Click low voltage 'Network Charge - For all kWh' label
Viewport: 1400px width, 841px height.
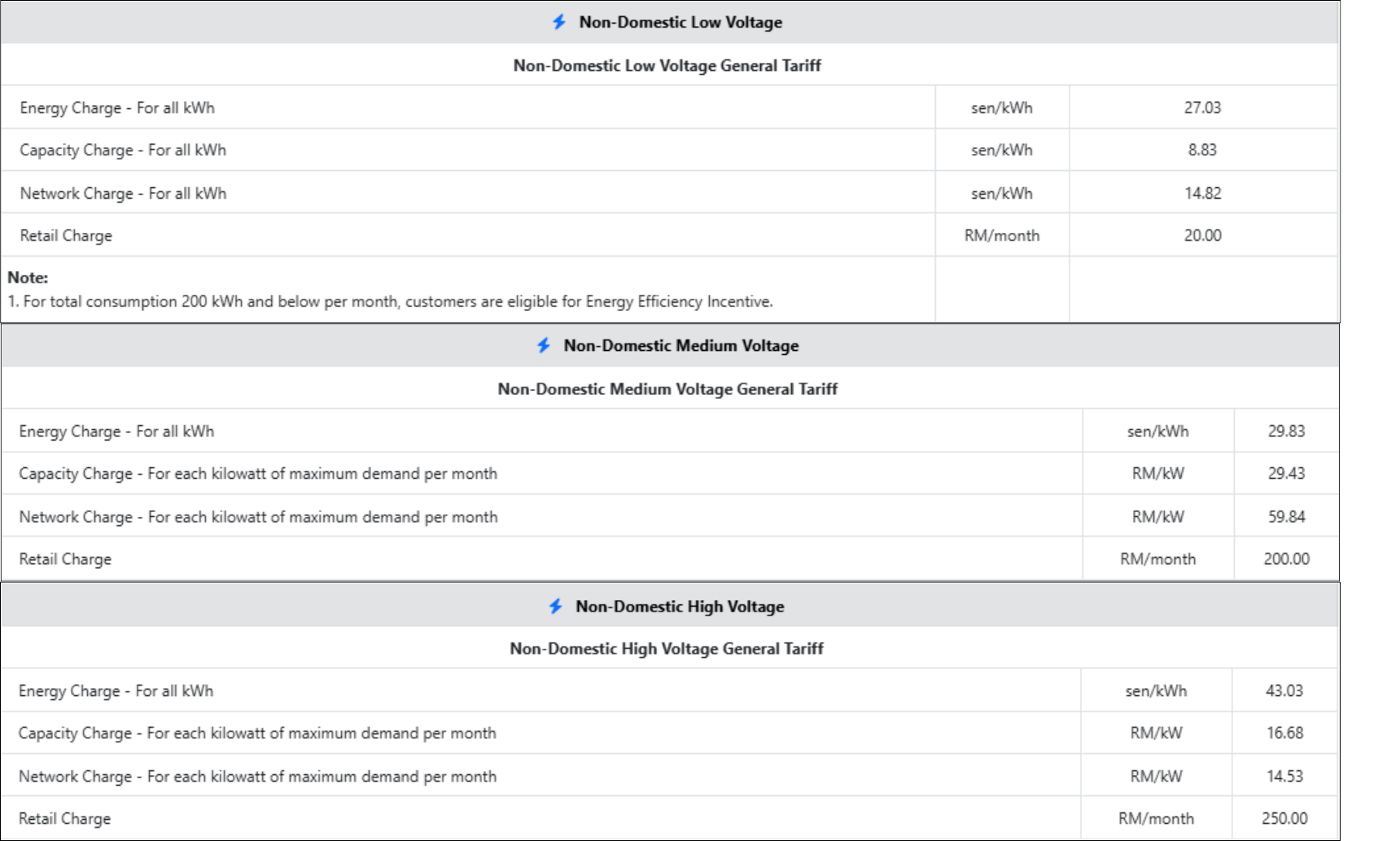[x=123, y=193]
